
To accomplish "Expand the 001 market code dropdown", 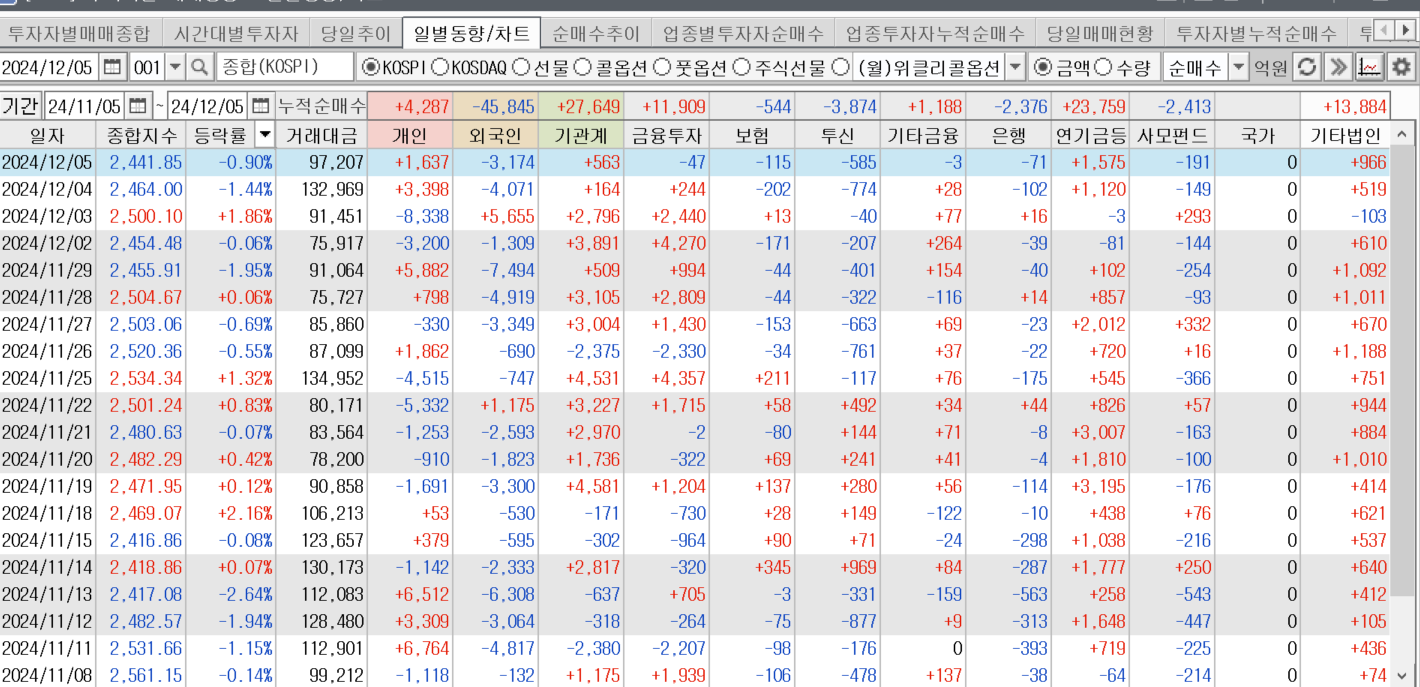I will (175, 68).
